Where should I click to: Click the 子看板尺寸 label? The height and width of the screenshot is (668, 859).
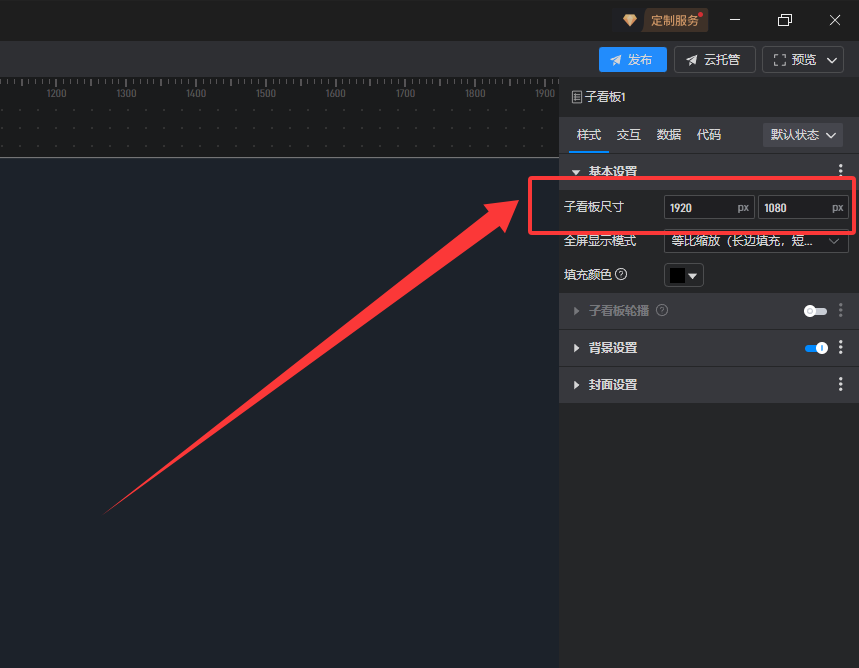(594, 207)
